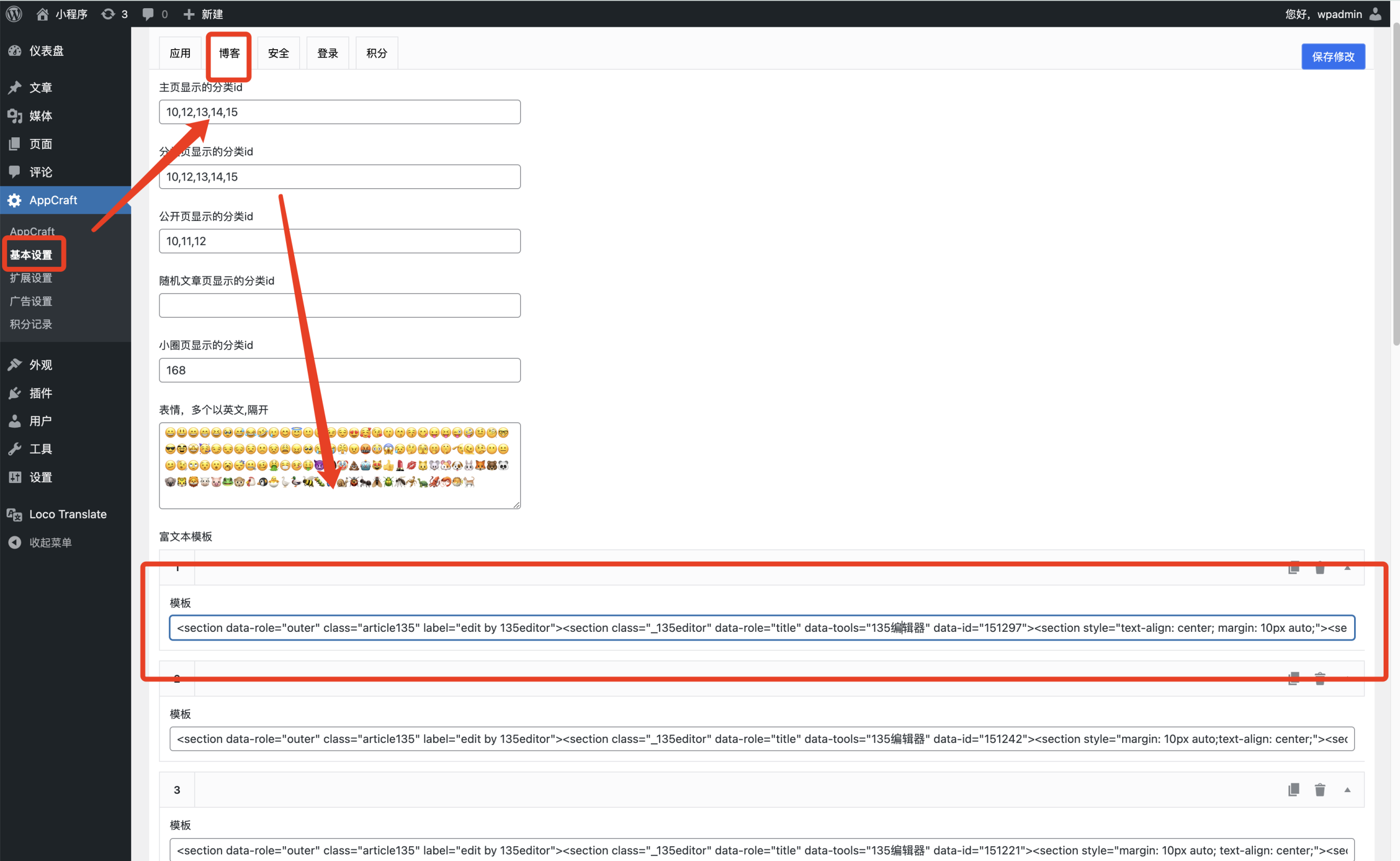Viewport: 1400px width, 861px height.
Task: Switch to the 安全 tab
Action: coord(278,53)
